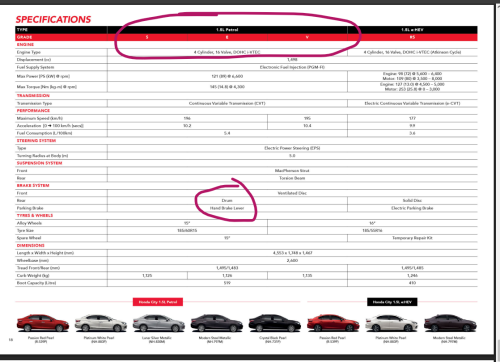The width and height of the screenshot is (500, 362).
Task: Select the Temporary Repair Kit value
Action: click(412, 238)
